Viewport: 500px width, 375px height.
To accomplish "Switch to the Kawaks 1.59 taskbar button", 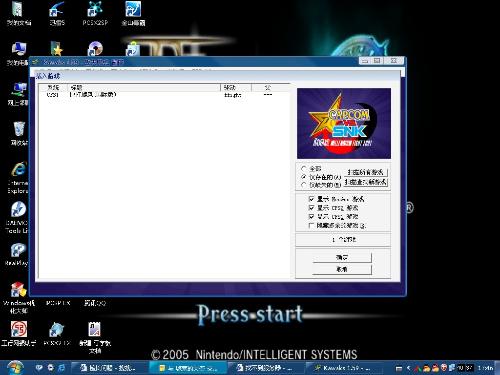I will coord(343,368).
